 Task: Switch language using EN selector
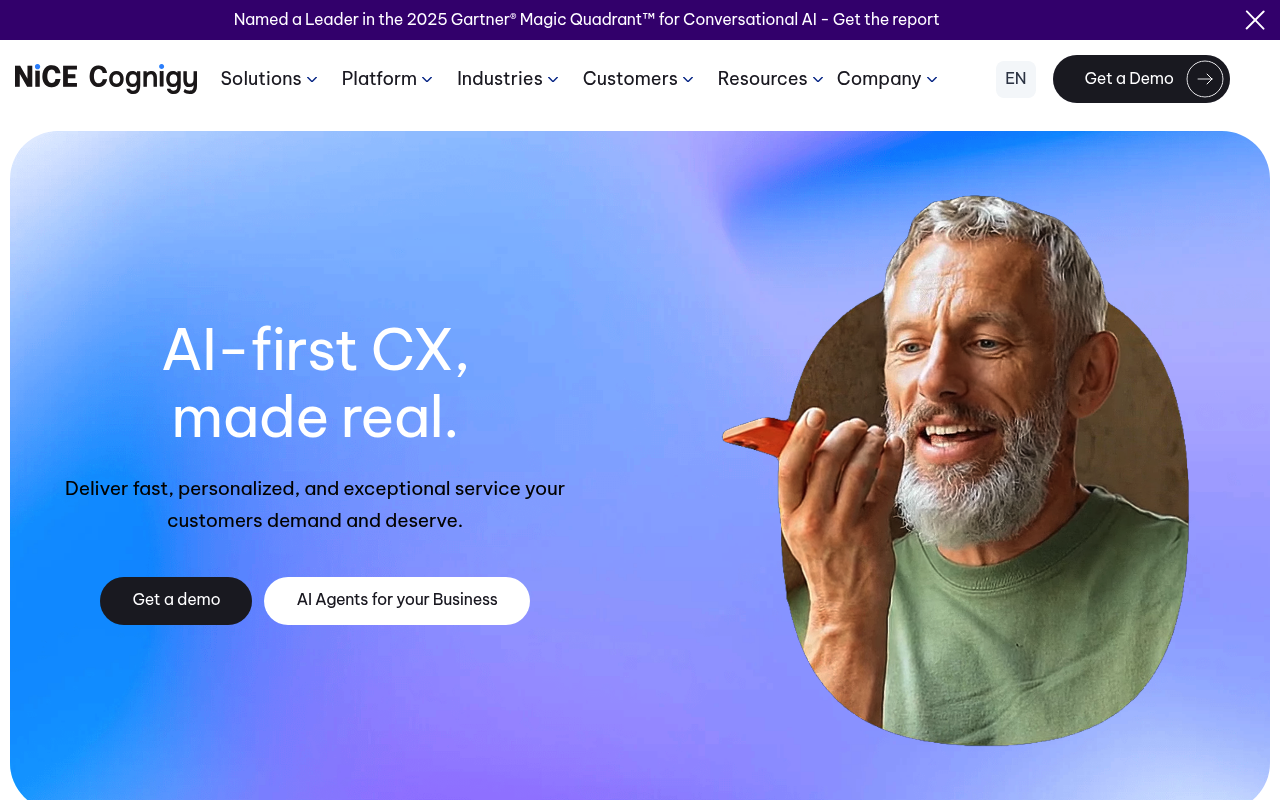[1016, 79]
